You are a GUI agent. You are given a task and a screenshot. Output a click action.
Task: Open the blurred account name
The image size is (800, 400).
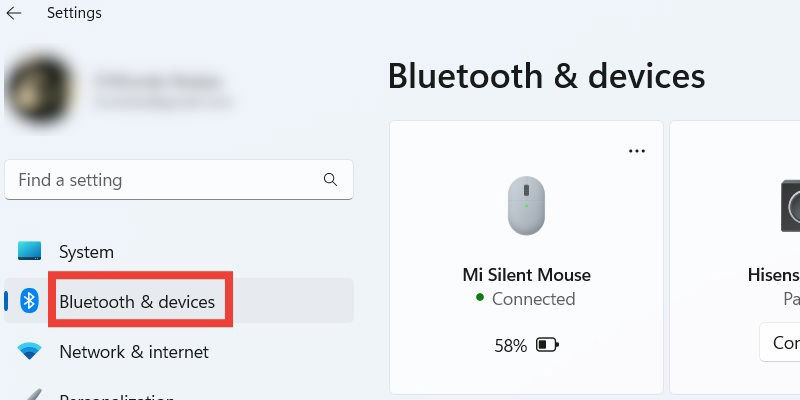158,81
